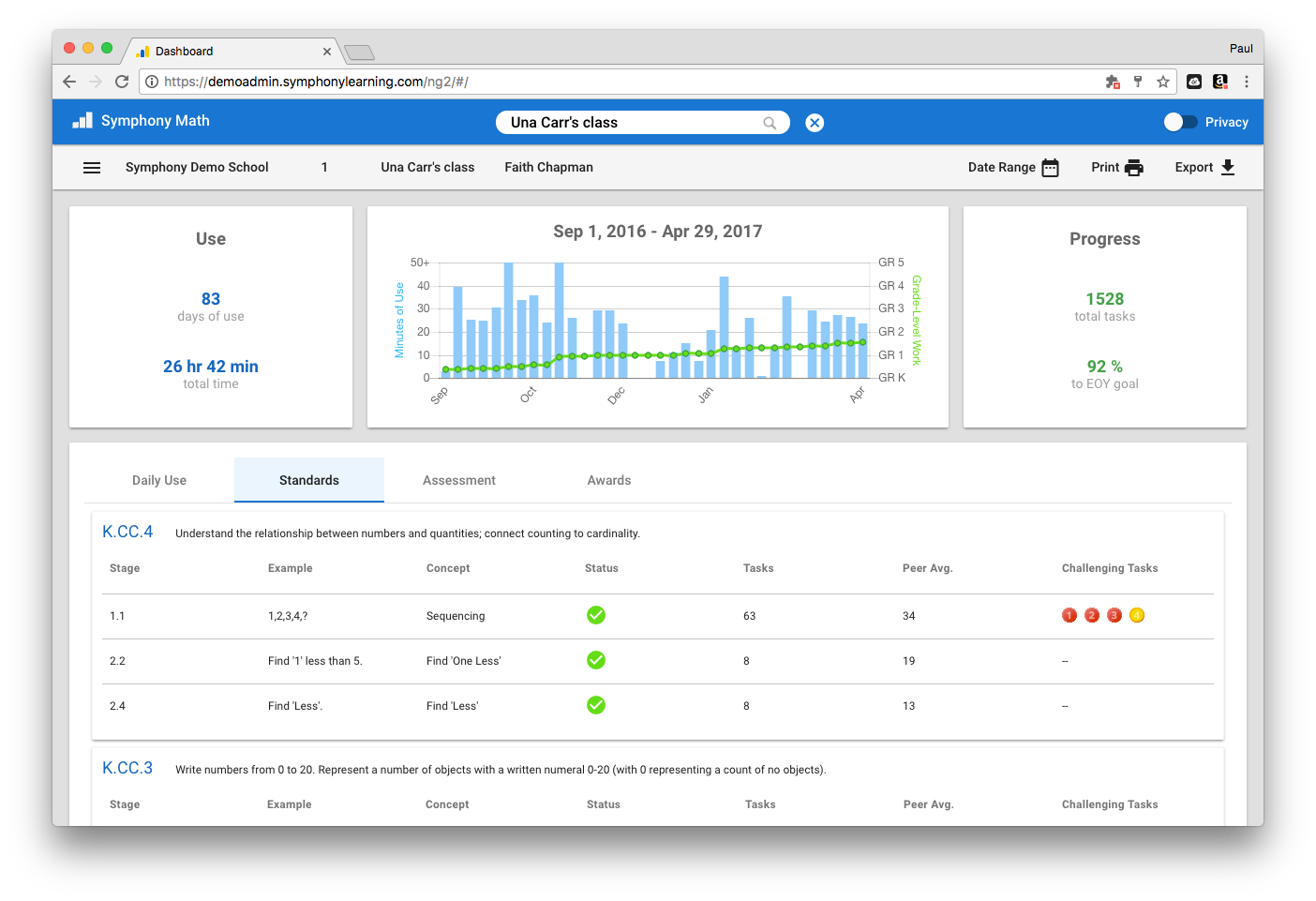The height and width of the screenshot is (901, 1316).
Task: Click the browser address bar URL
Action: pyautogui.click(x=316, y=82)
